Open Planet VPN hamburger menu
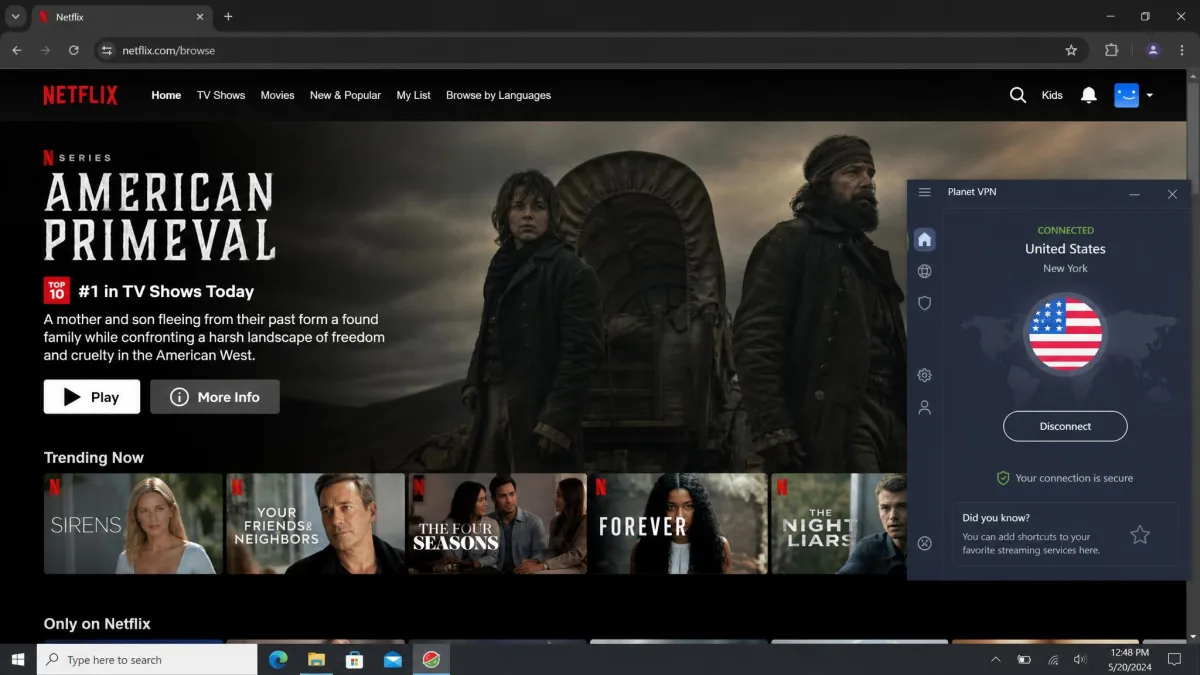Screen dimensions: 1200x675 [x=925, y=192]
